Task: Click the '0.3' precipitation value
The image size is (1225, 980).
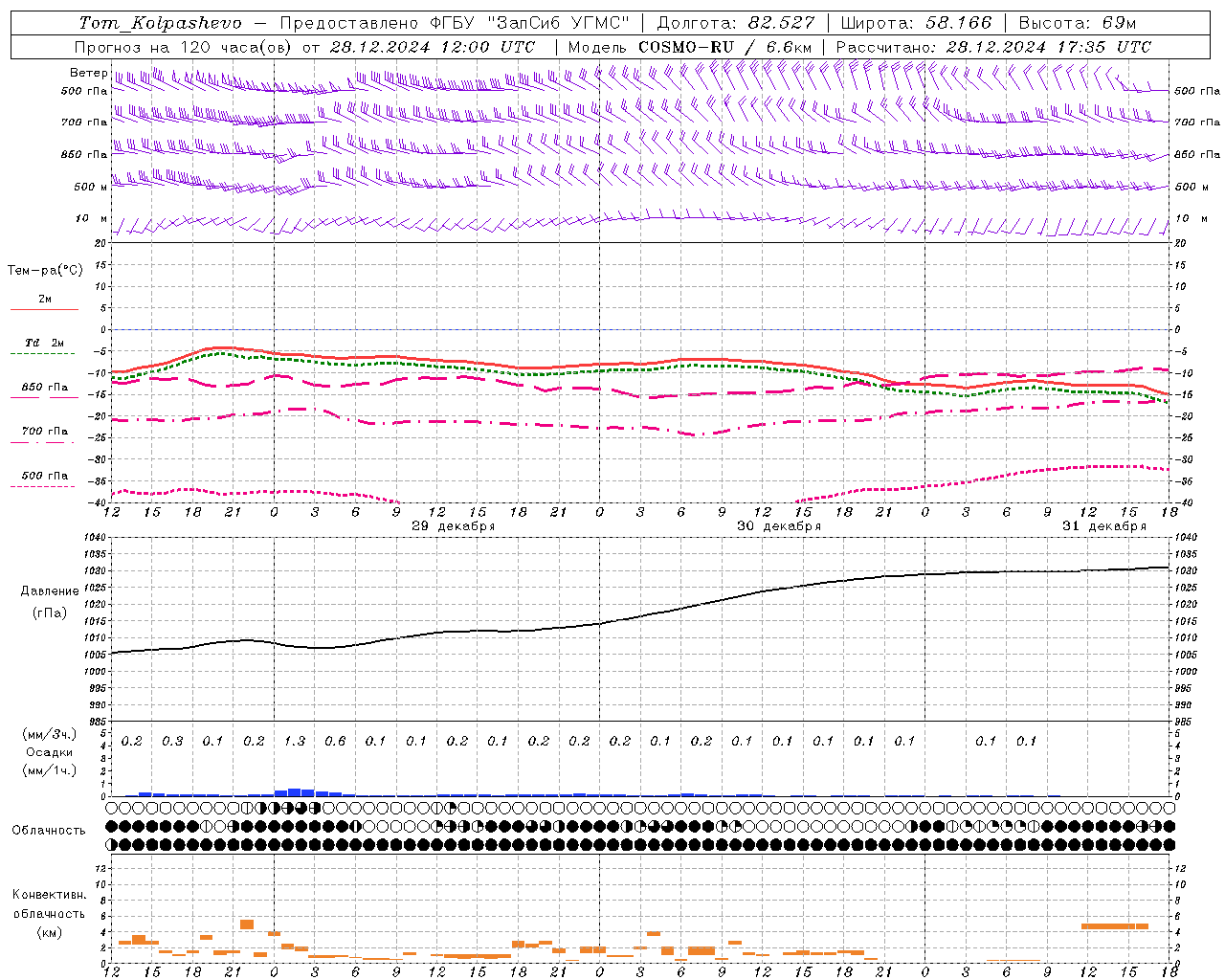Action: pos(172,741)
